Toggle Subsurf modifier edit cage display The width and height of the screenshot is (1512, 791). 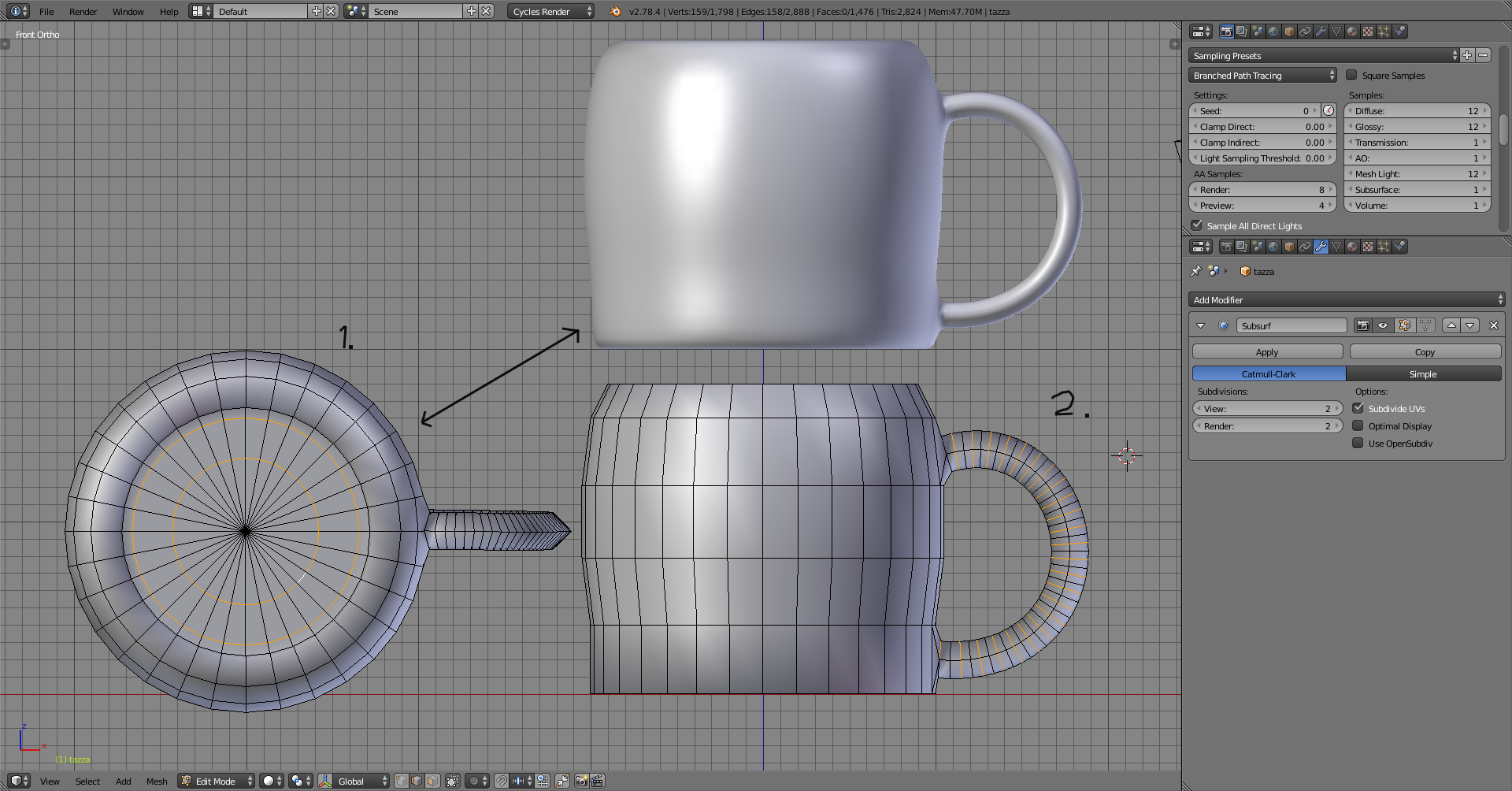(1425, 325)
